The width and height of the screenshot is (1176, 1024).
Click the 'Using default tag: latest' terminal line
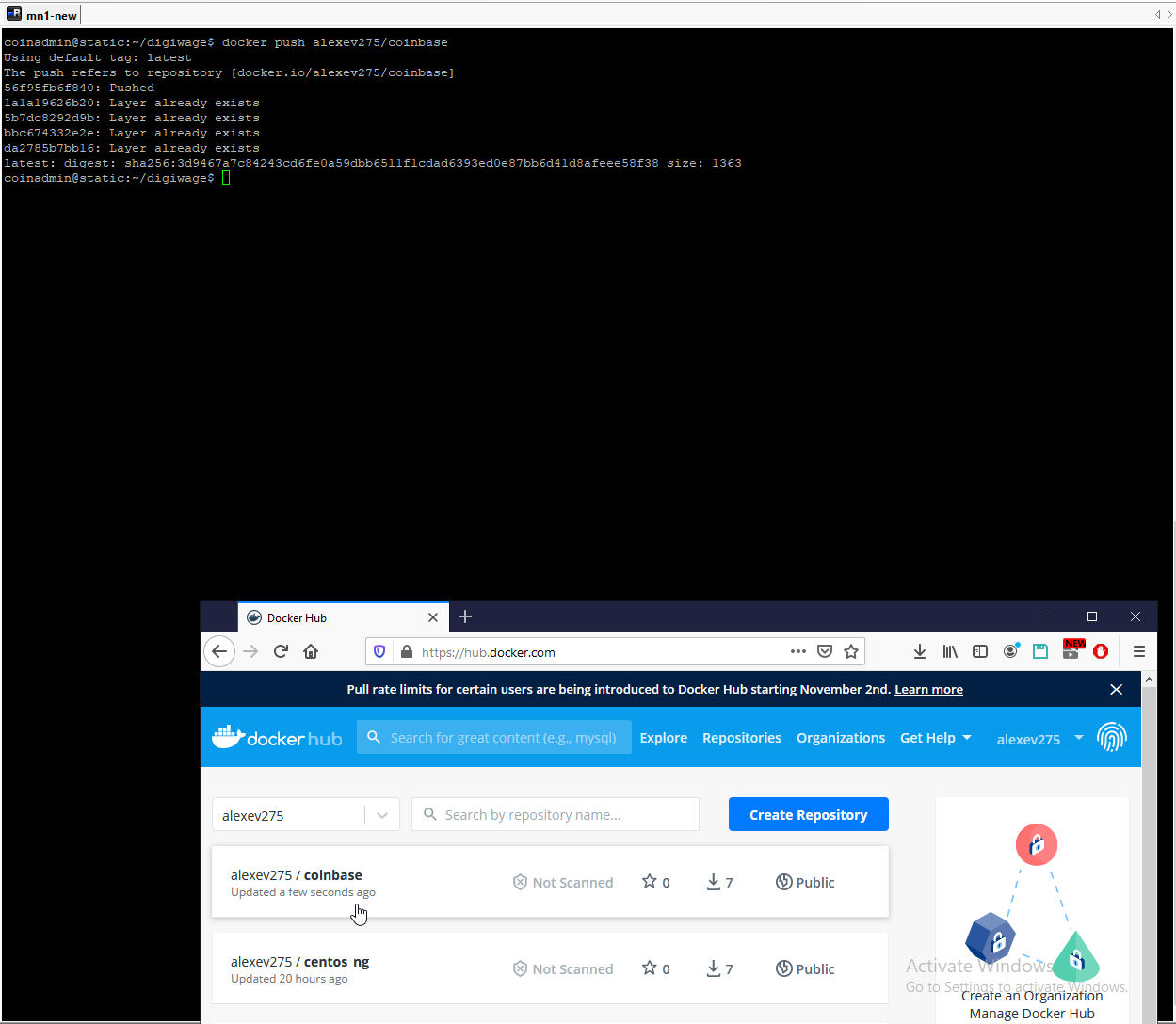(98, 57)
